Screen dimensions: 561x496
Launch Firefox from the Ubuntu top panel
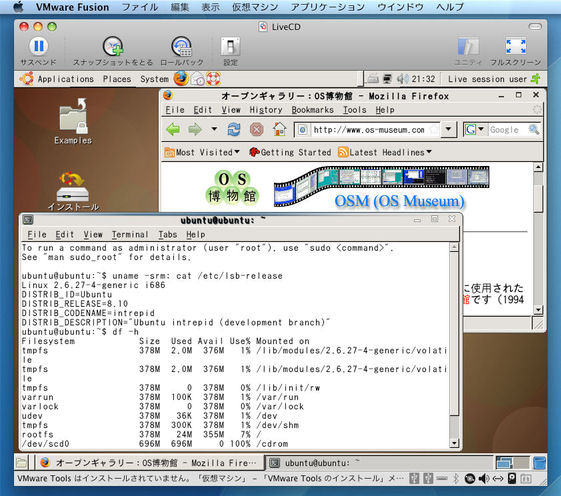181,78
